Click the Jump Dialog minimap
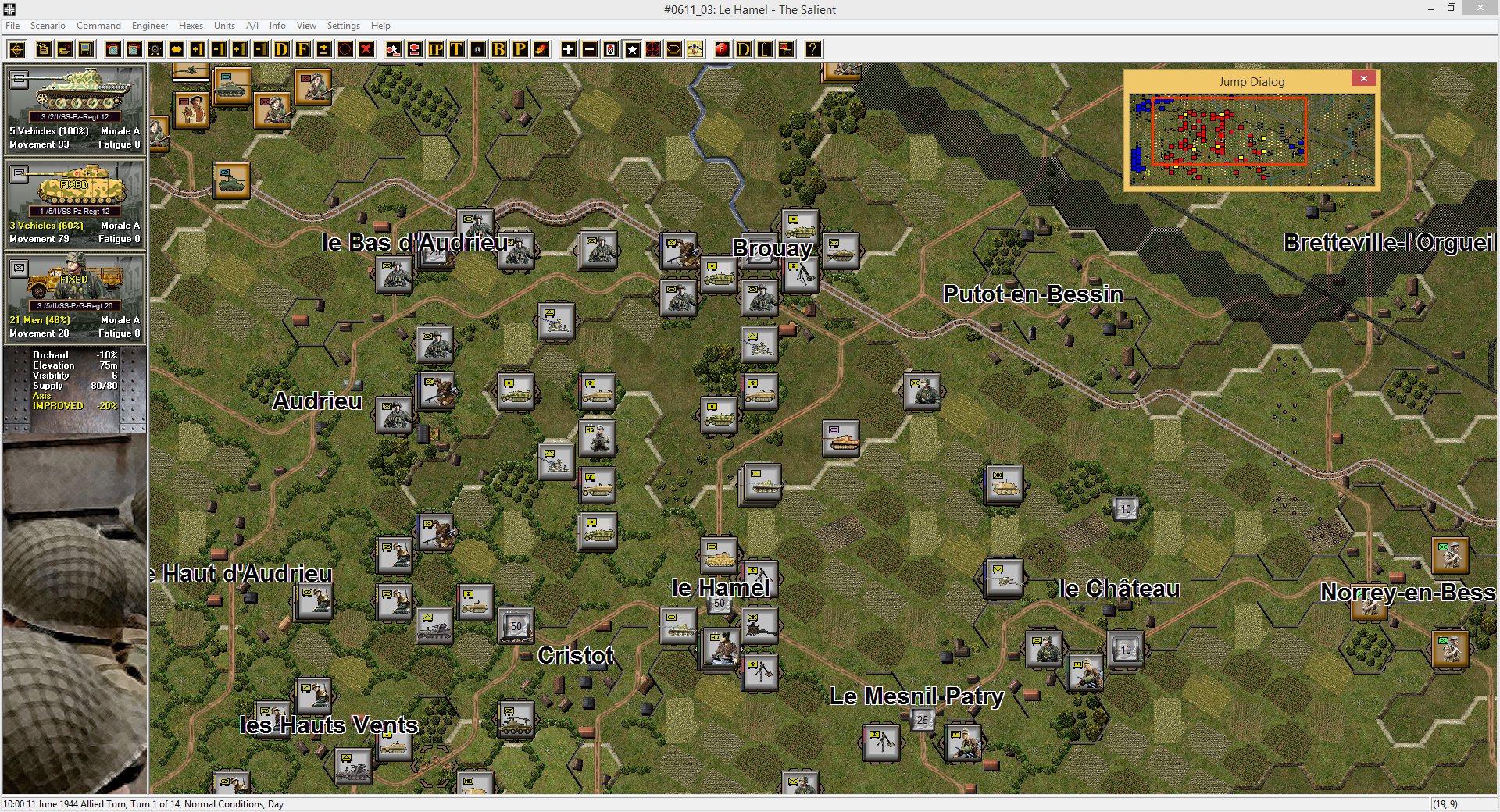Image resolution: width=1500 pixels, height=812 pixels. 1252,138
